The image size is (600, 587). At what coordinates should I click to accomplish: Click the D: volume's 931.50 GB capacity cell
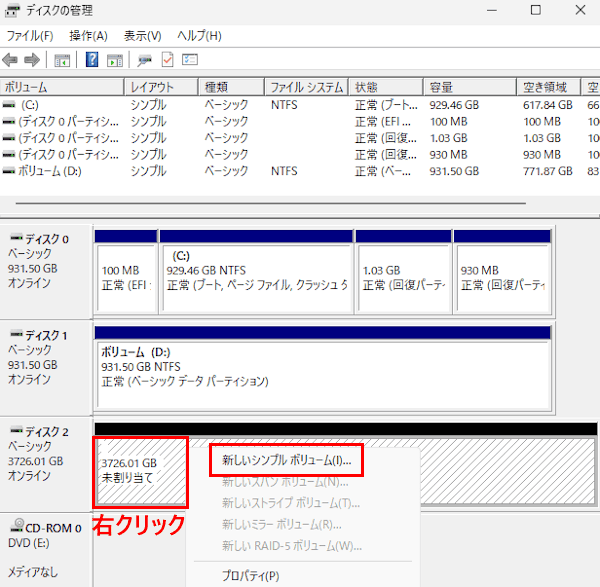[x=454, y=171]
